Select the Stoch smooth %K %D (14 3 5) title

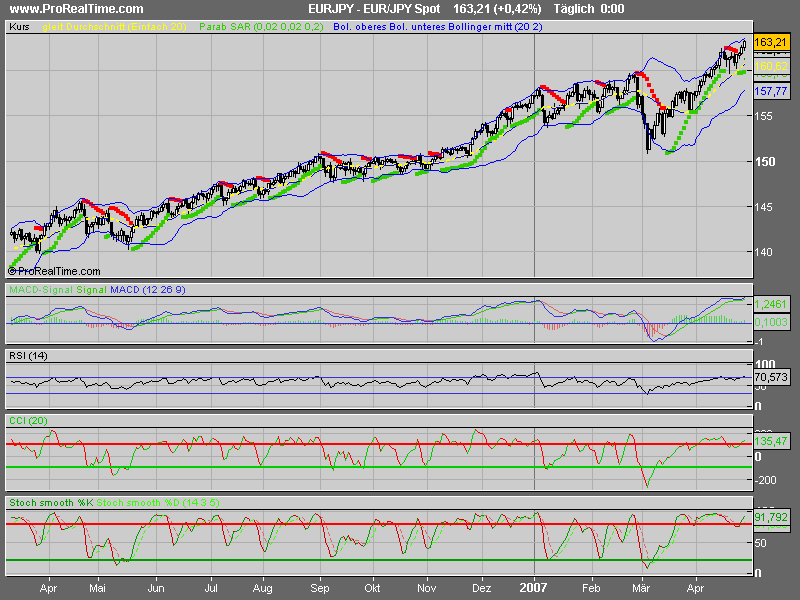click(114, 503)
